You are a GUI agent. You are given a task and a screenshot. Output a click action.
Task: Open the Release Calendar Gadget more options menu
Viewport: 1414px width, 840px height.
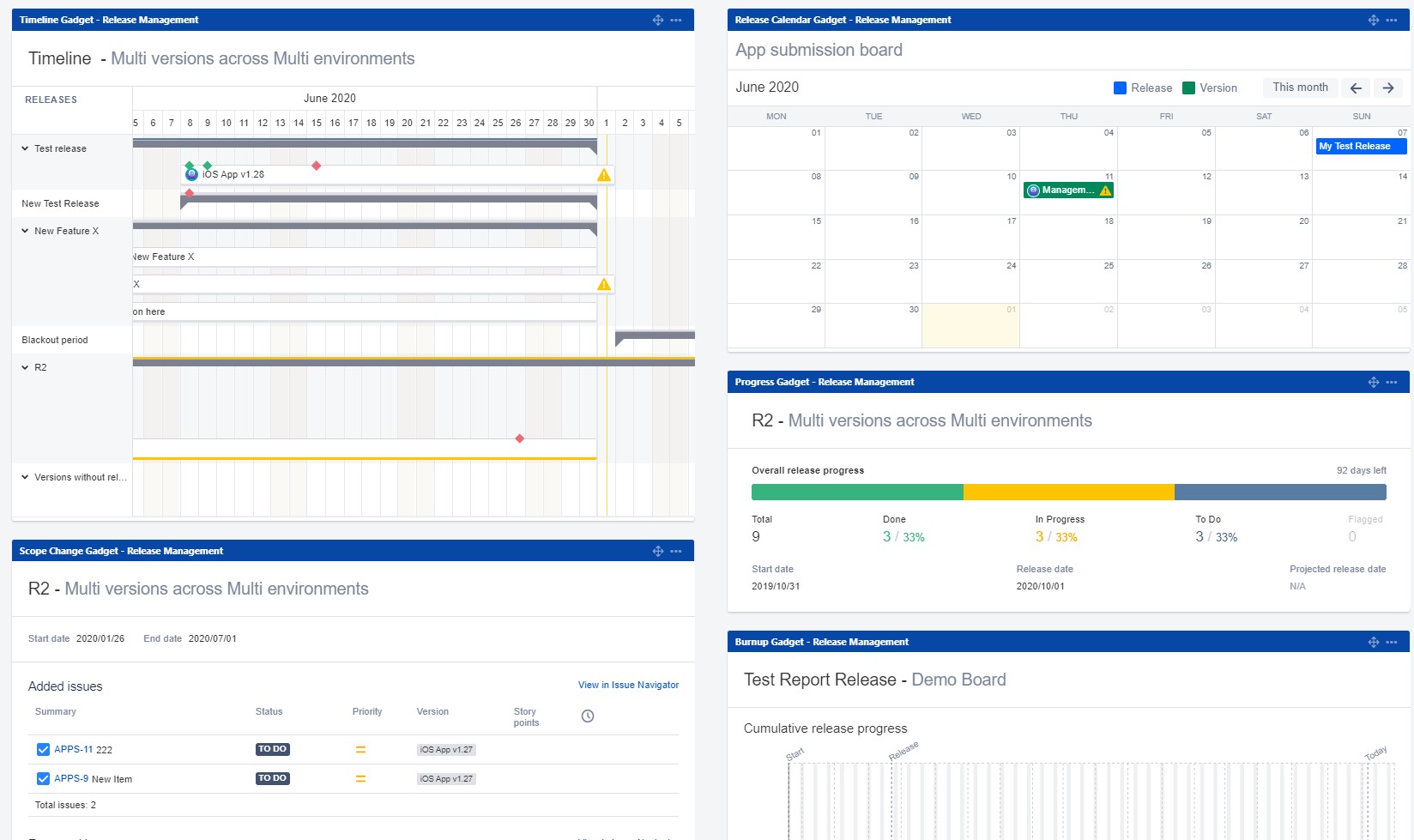(1391, 20)
